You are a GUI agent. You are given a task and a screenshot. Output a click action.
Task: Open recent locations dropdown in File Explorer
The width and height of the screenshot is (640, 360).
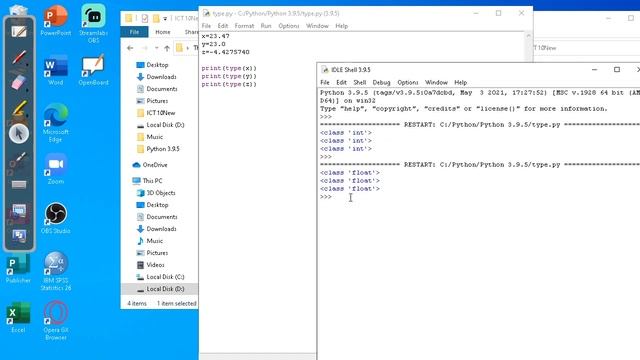(x=156, y=48)
